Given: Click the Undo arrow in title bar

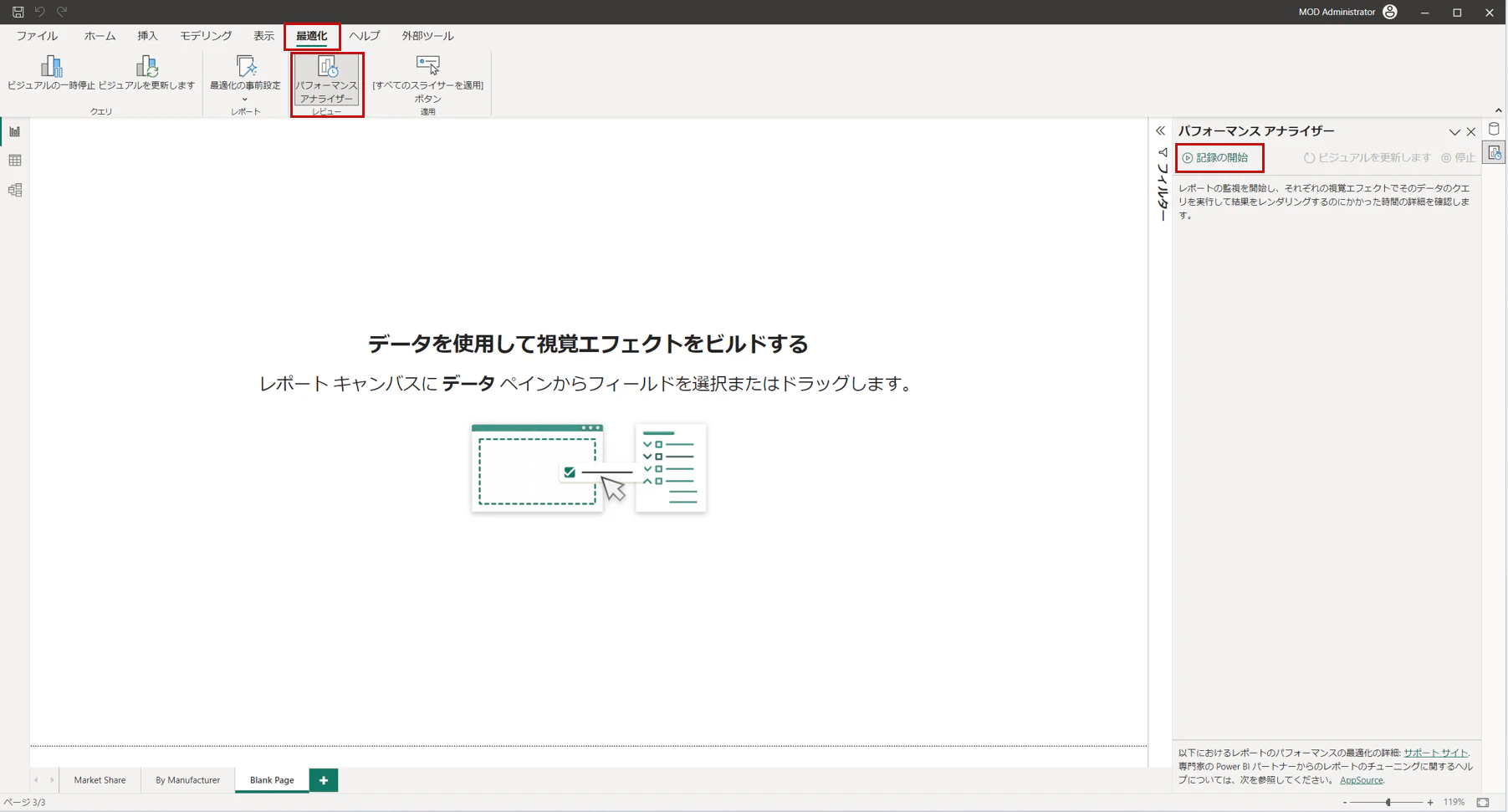Looking at the screenshot, I should point(39,12).
